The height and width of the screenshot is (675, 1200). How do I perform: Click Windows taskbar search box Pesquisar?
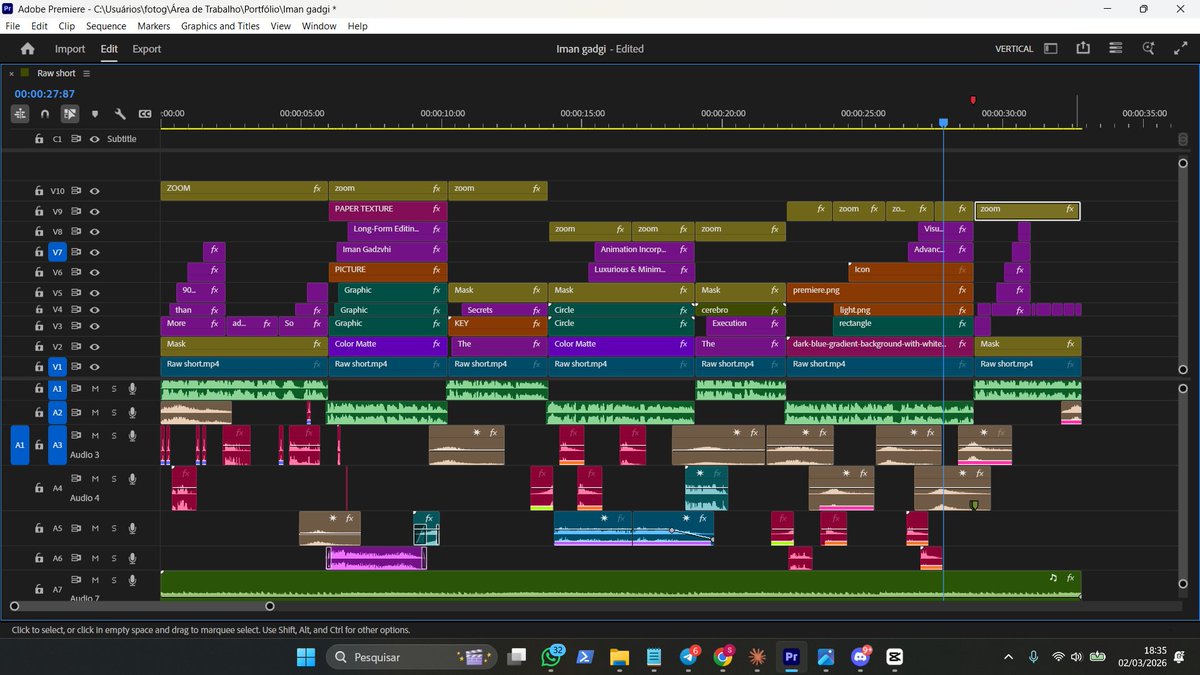click(x=410, y=657)
